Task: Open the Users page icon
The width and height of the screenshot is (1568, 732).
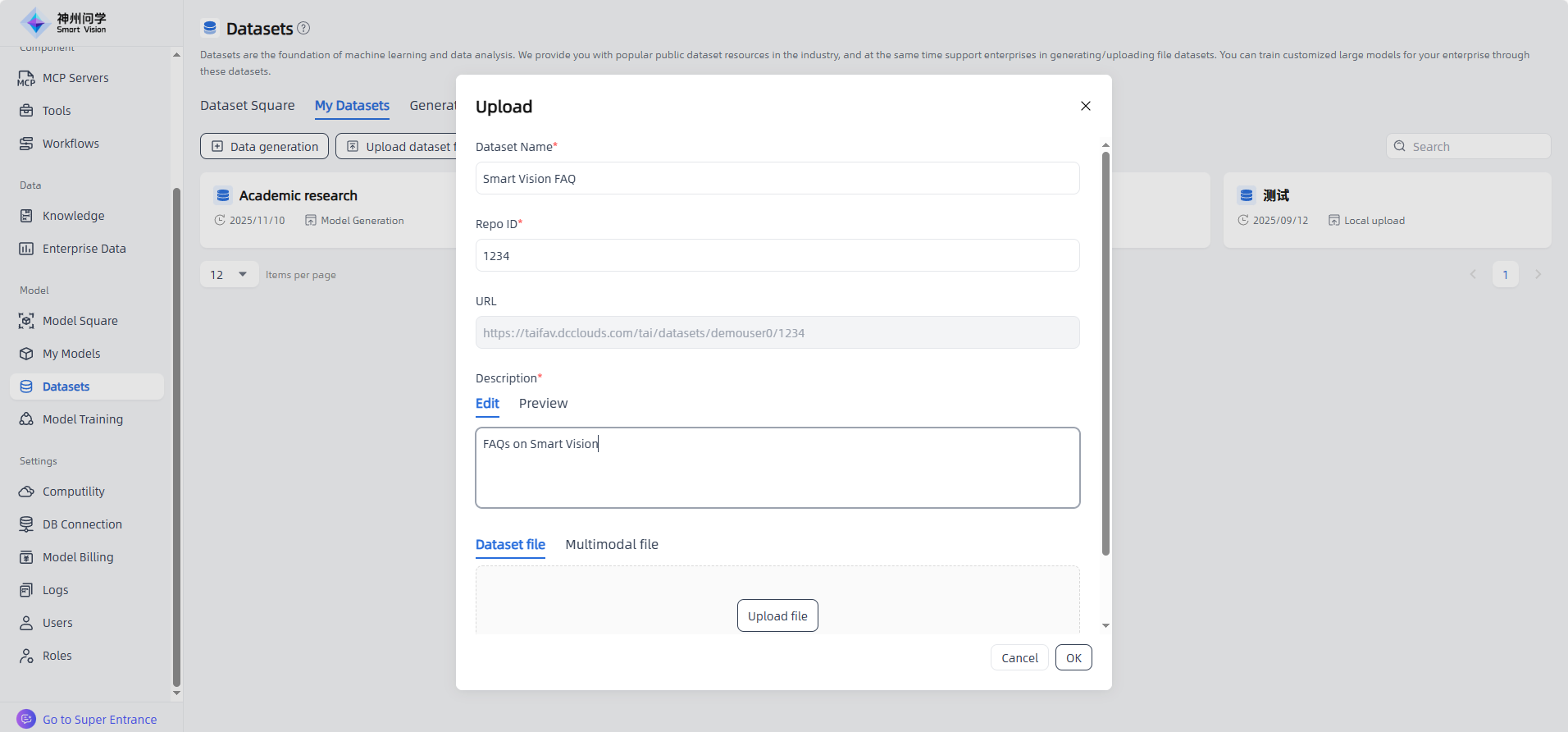Action: pyautogui.click(x=26, y=623)
